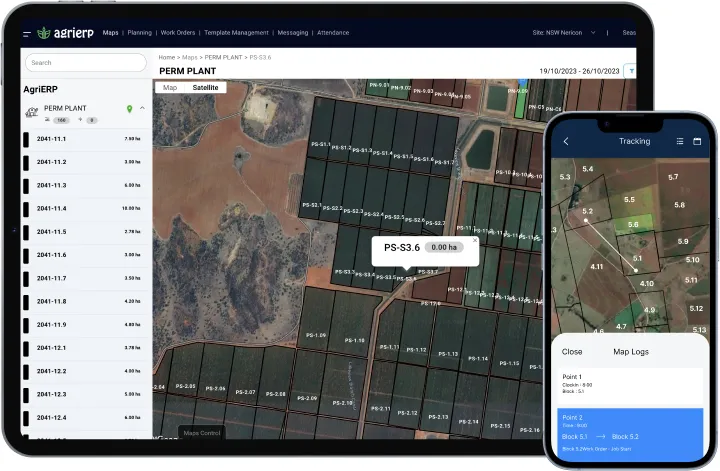720x471 pixels.
Task: Open the date filter funnel icon
Action: coord(631,71)
